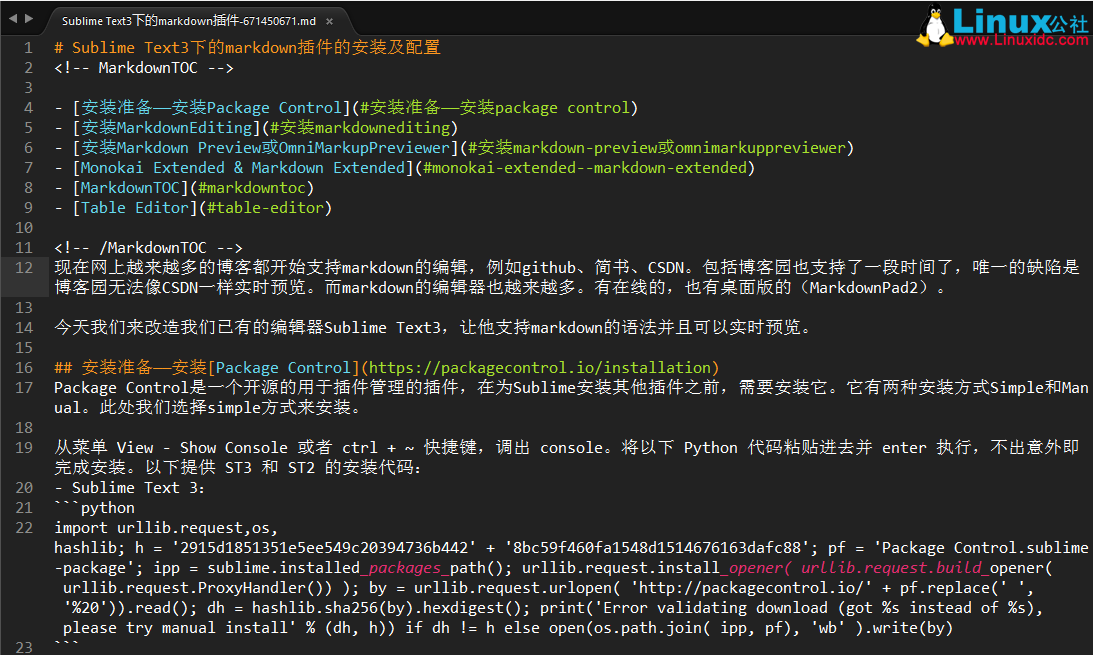The height and width of the screenshot is (655, 1093).
Task: Click the URL 'https://packagecontrol.io/installation'
Action: [x=540, y=367]
